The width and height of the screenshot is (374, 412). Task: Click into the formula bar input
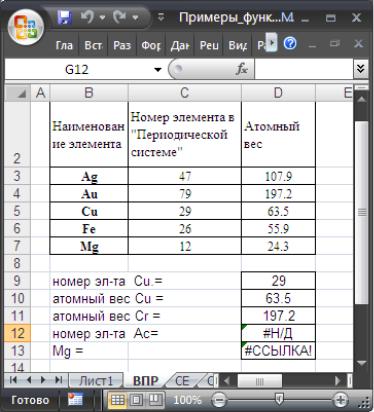coord(303,69)
